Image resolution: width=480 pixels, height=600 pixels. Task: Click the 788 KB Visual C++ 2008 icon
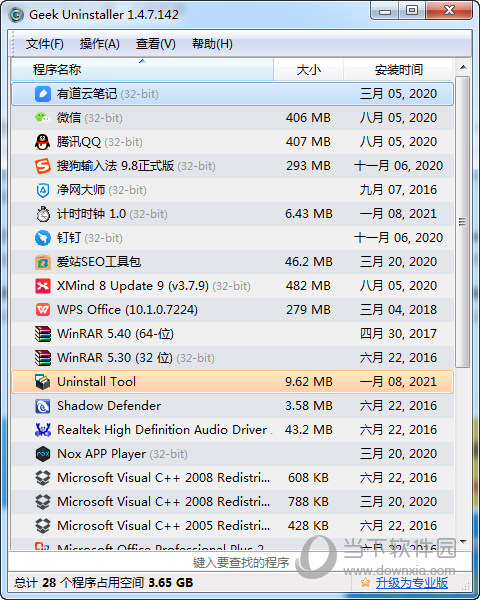[42, 502]
